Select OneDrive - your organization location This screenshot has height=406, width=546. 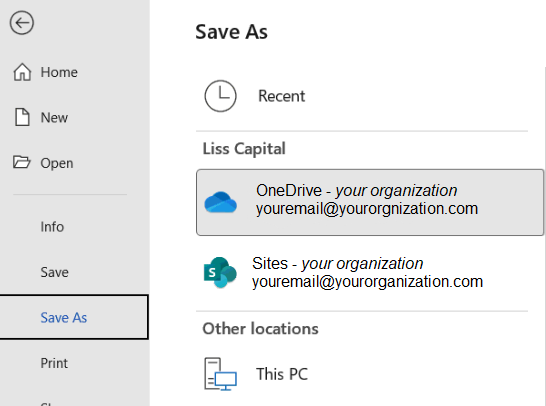point(370,202)
